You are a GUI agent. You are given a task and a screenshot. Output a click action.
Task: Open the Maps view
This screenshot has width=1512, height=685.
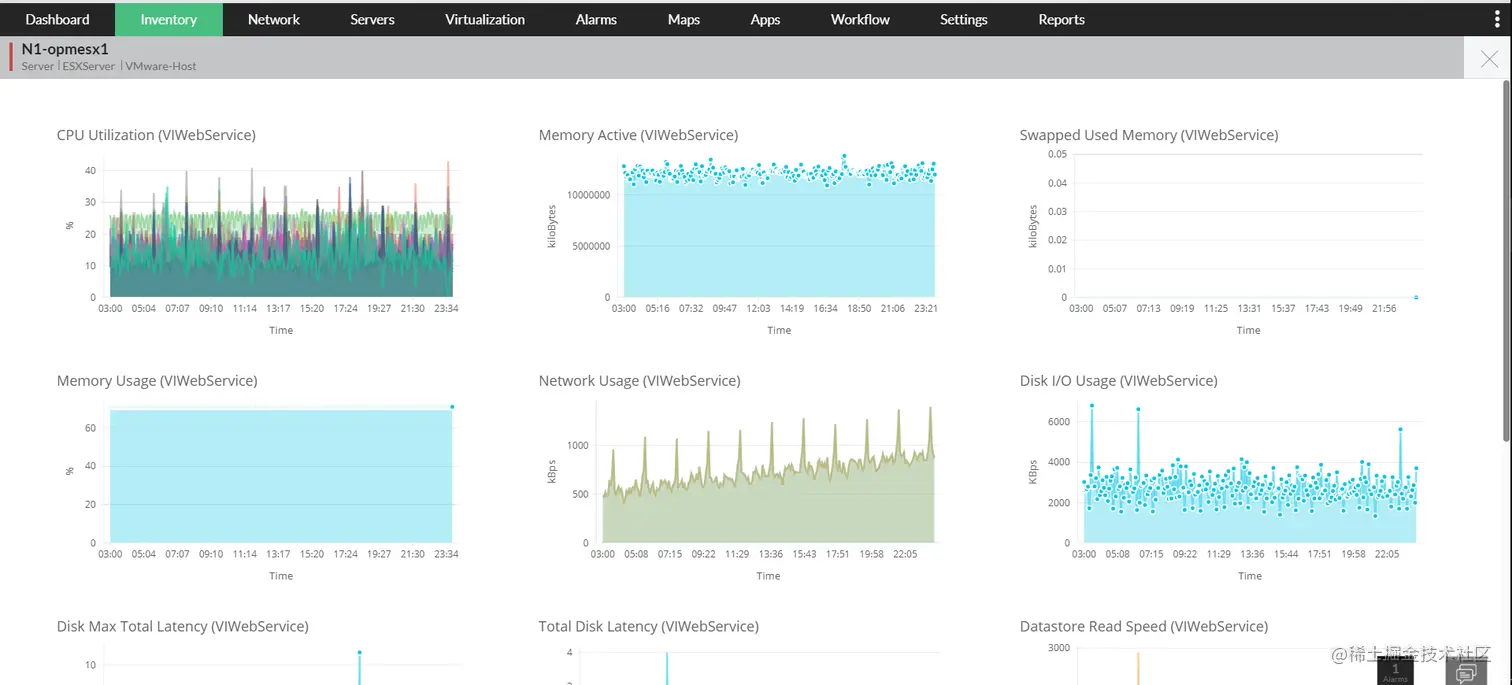tap(683, 19)
